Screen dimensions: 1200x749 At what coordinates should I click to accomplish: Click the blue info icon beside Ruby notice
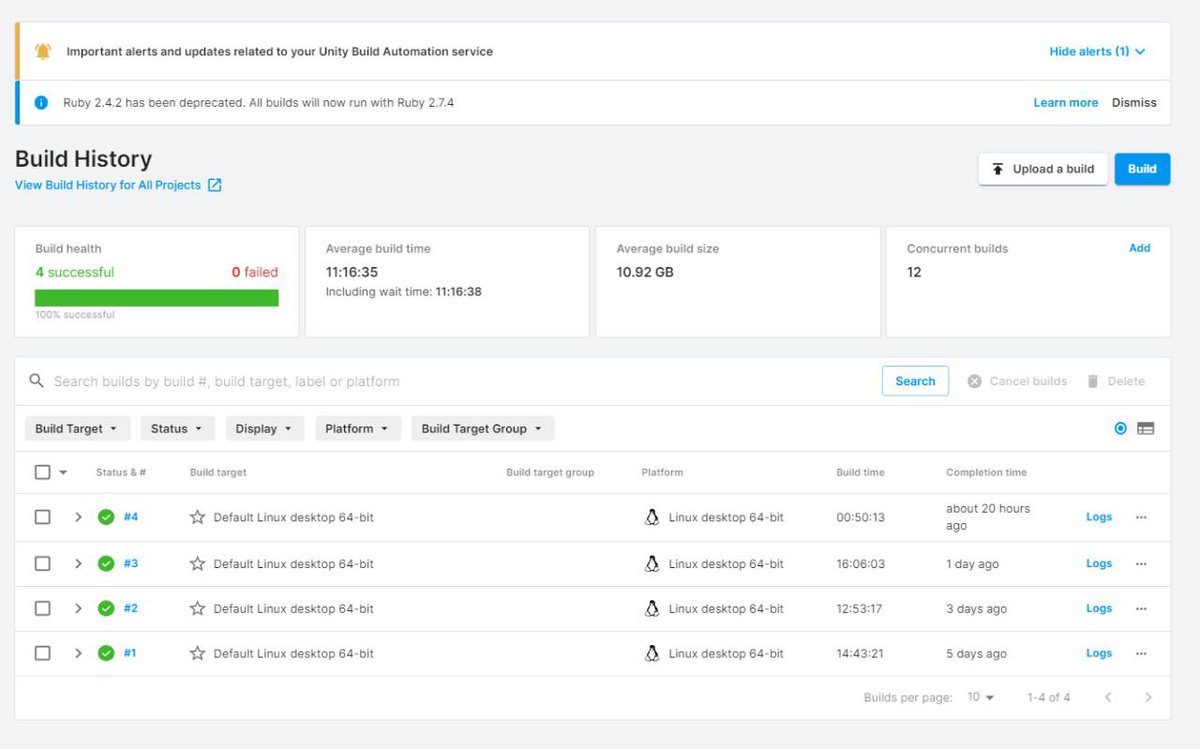[41, 102]
